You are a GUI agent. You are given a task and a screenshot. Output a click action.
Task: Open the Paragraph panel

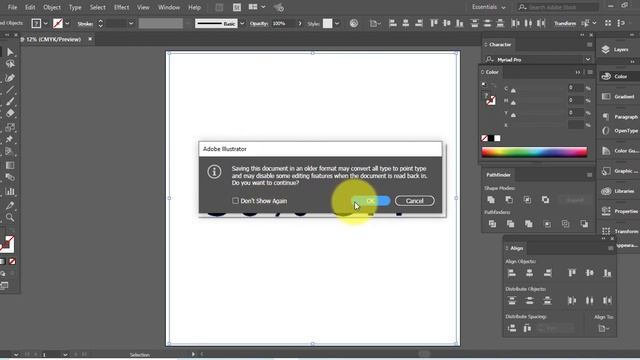[x=619, y=117]
